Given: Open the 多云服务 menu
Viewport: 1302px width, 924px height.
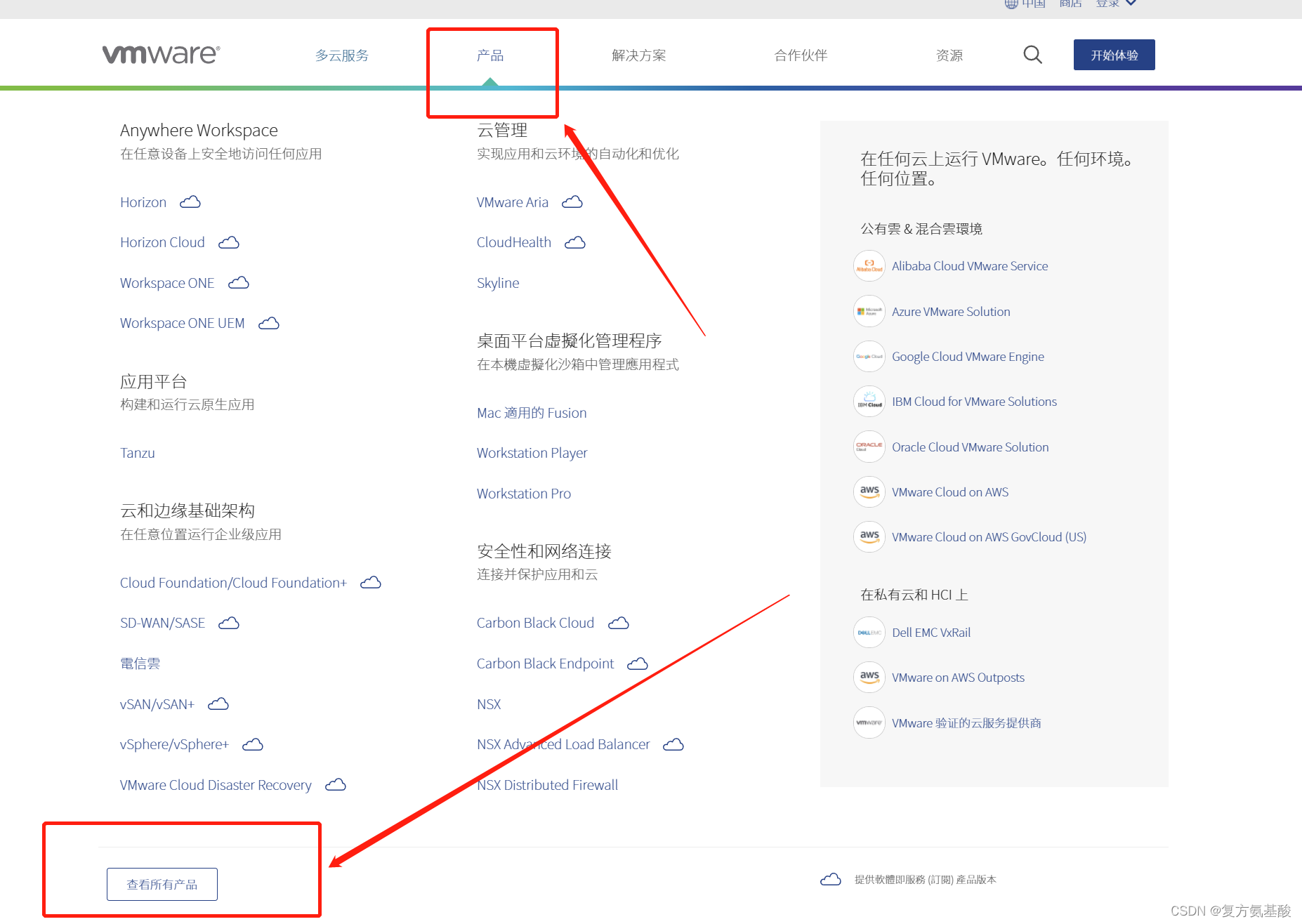Looking at the screenshot, I should (x=342, y=55).
